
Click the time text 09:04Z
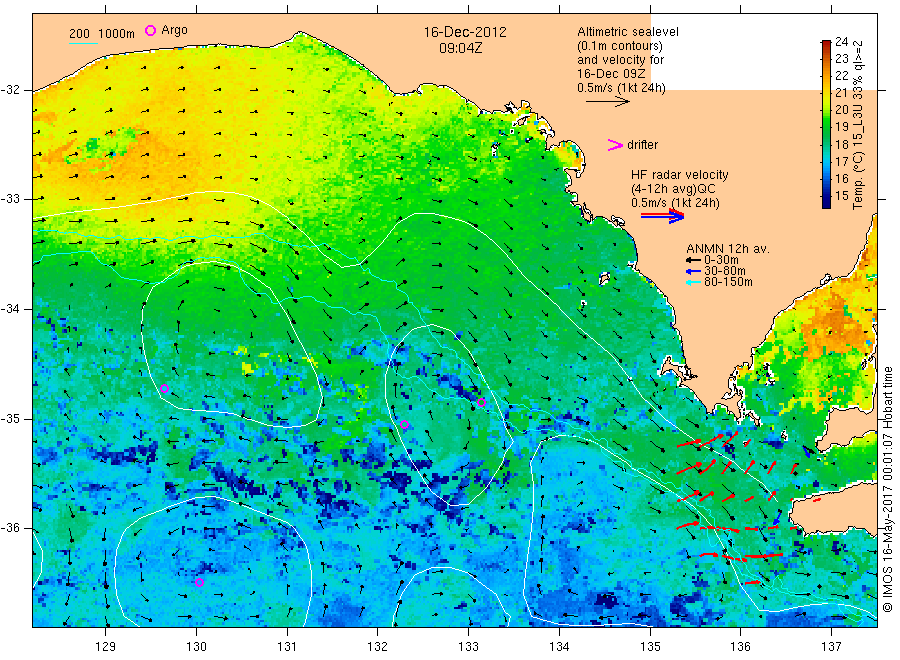click(x=460, y=48)
